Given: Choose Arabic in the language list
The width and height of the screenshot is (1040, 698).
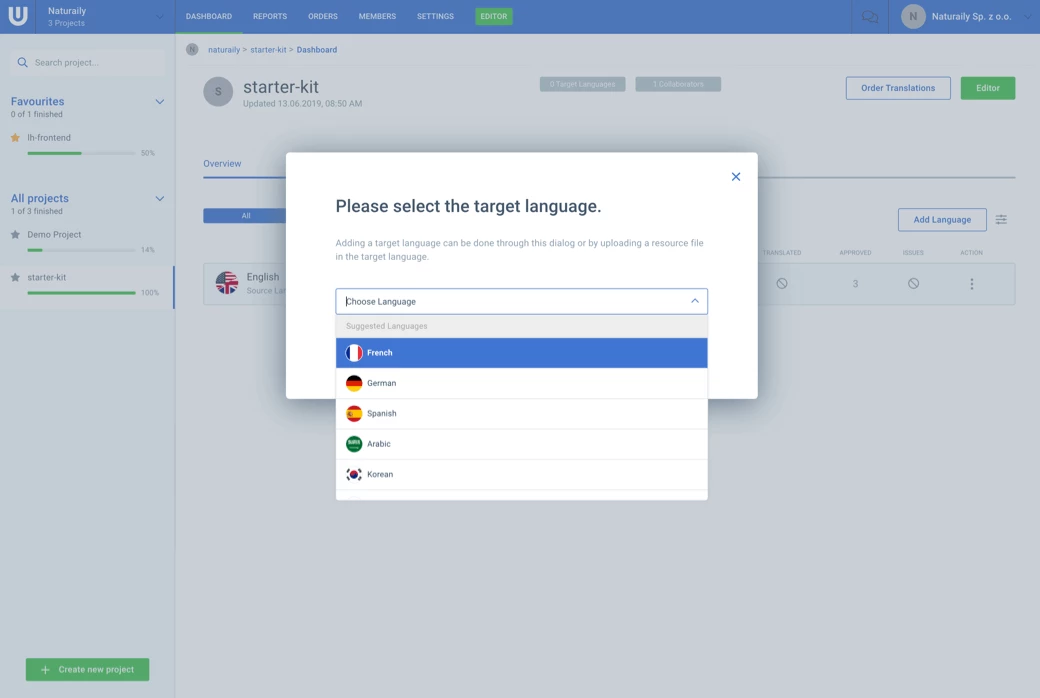Looking at the screenshot, I should 521,444.
